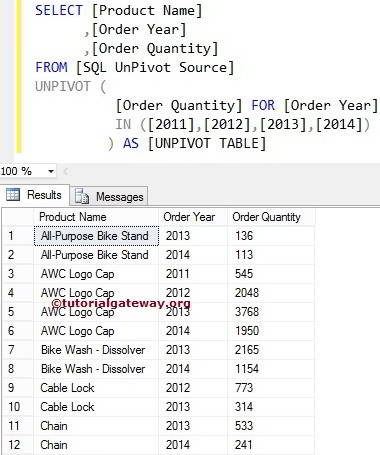Click Order Quantity value 533
This screenshot has height=455, width=380.
244,426
